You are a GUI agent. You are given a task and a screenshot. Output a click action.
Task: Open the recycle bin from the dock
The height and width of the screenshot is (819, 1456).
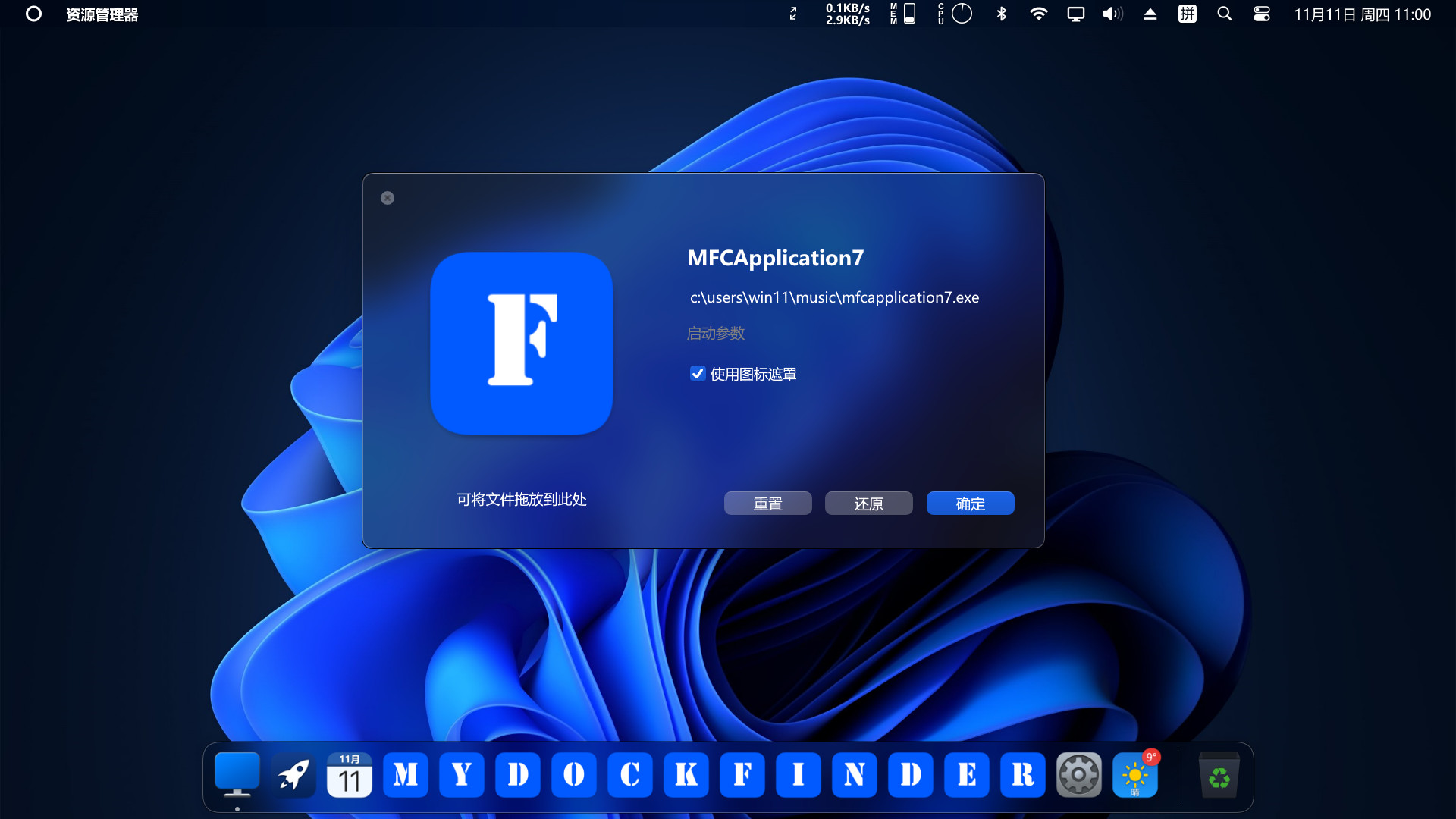[1219, 774]
